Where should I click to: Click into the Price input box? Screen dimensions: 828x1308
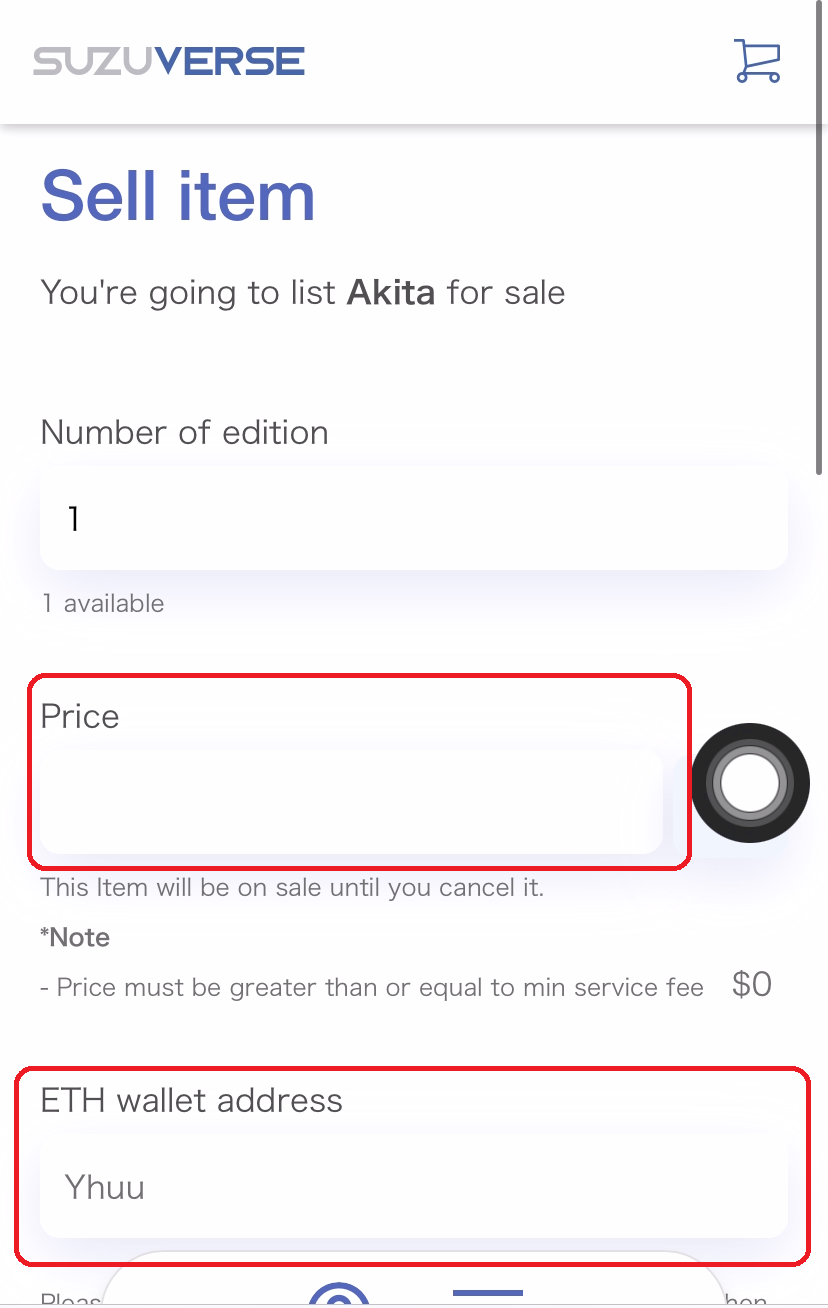pyautogui.click(x=350, y=802)
